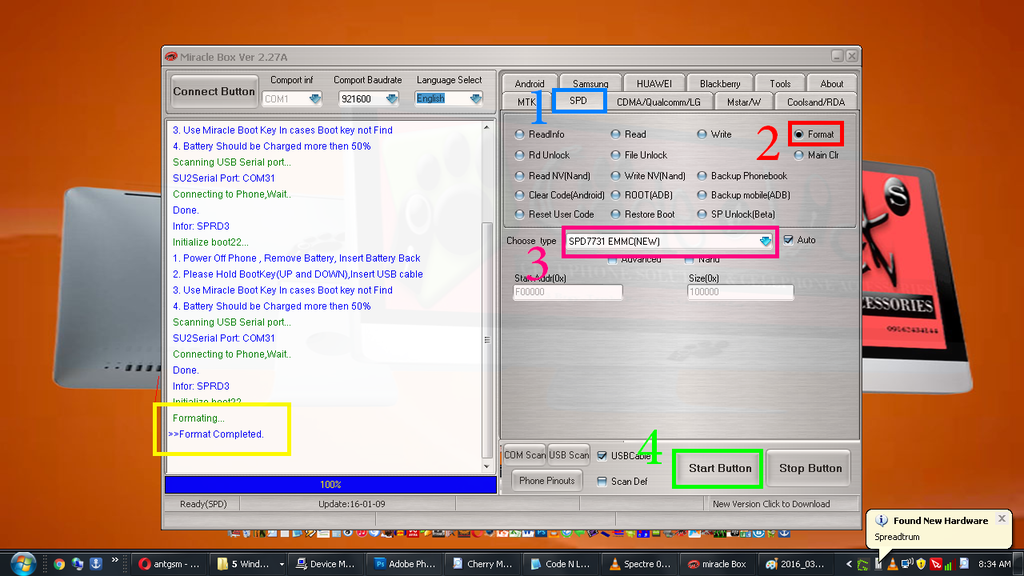Viewport: 1024px width, 576px height.
Task: Open Spectre VLC taskbar item
Action: (x=640, y=564)
